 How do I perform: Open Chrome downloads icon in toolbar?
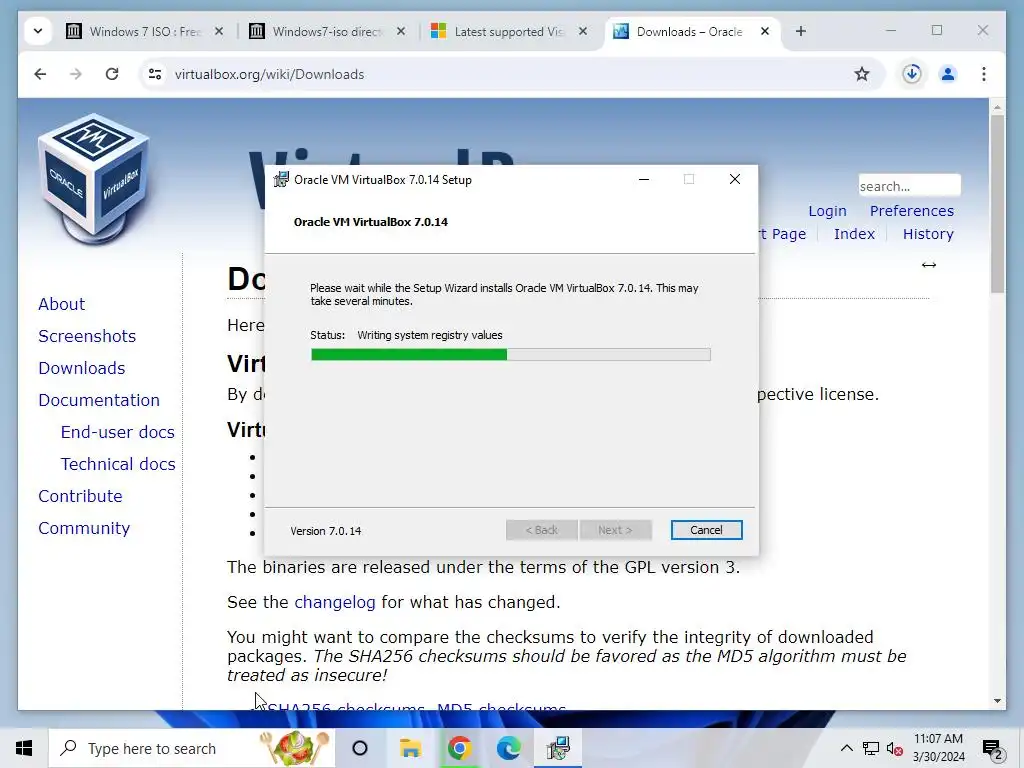coord(912,74)
